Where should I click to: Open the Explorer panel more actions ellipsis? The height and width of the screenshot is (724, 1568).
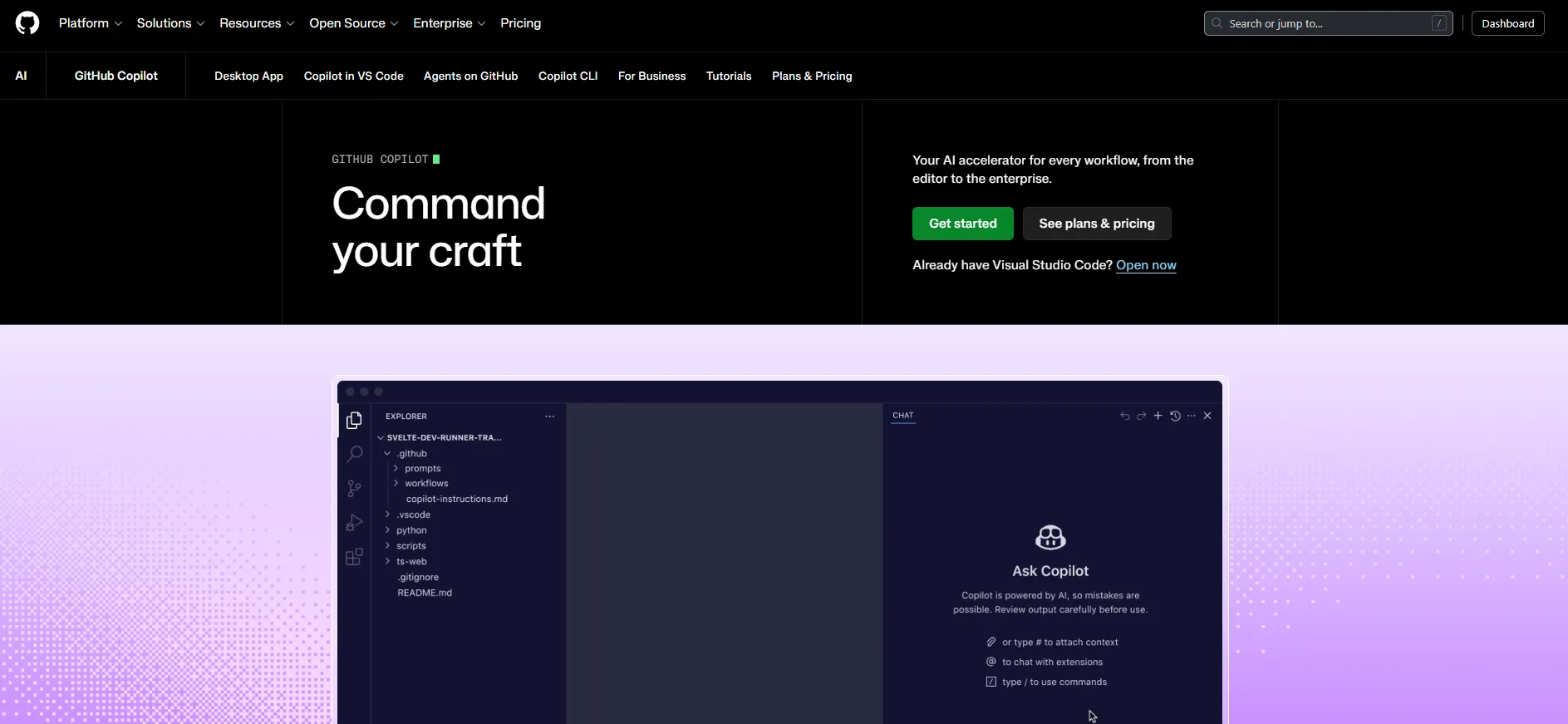point(550,416)
